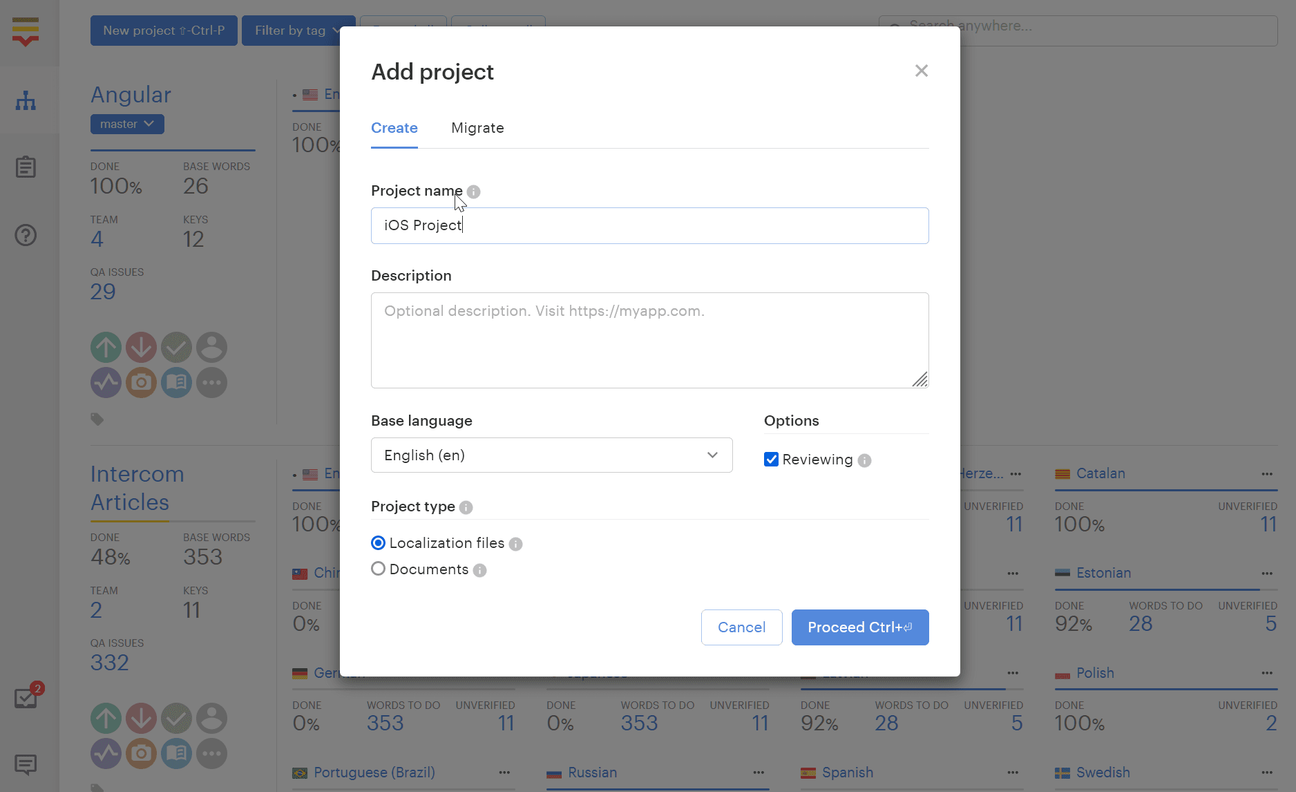
Task: Open the Base language dropdown
Action: tap(551, 454)
